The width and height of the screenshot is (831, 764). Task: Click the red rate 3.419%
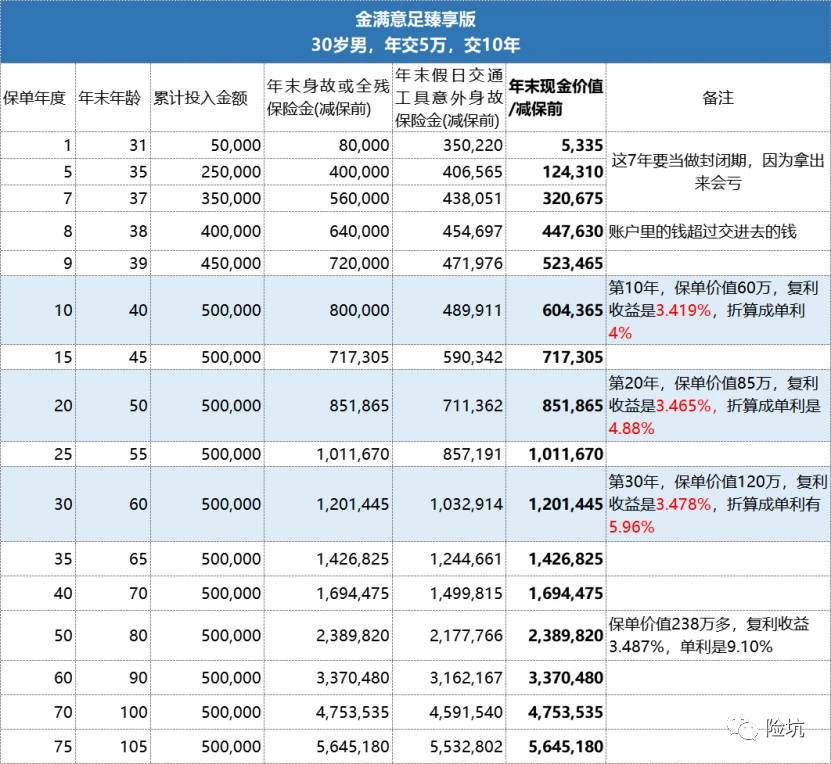coord(683,310)
